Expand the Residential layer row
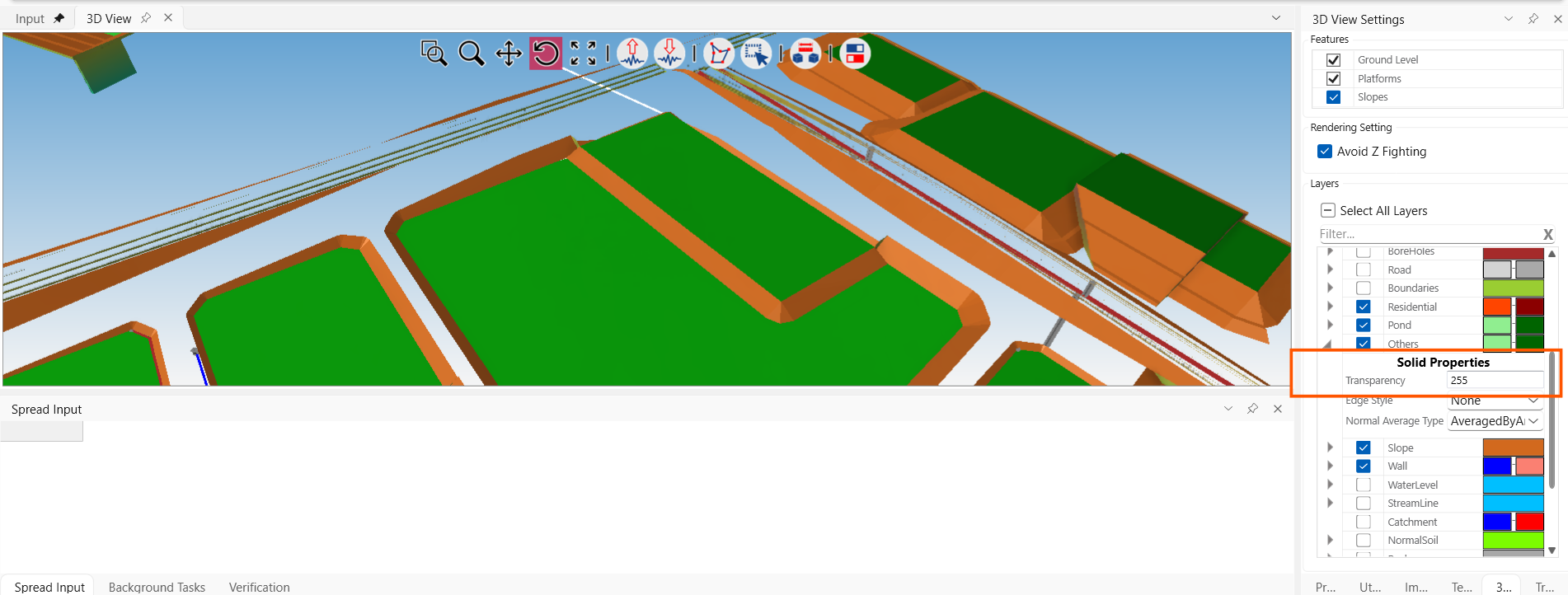The height and width of the screenshot is (595, 1568). pos(1330,307)
